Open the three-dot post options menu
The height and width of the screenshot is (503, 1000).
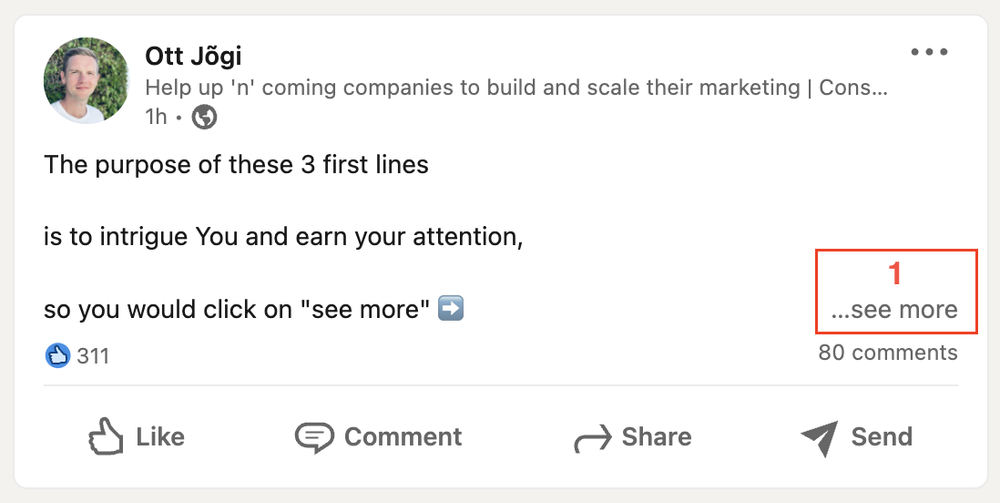(928, 53)
